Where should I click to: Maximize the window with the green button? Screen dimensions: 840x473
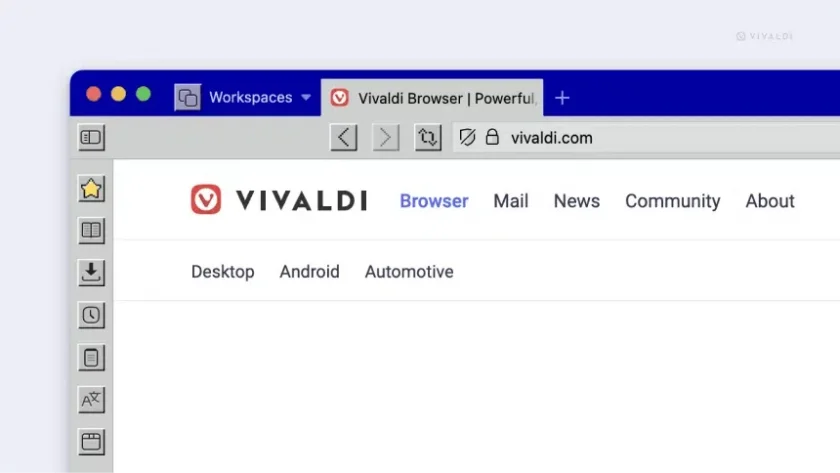[143, 94]
